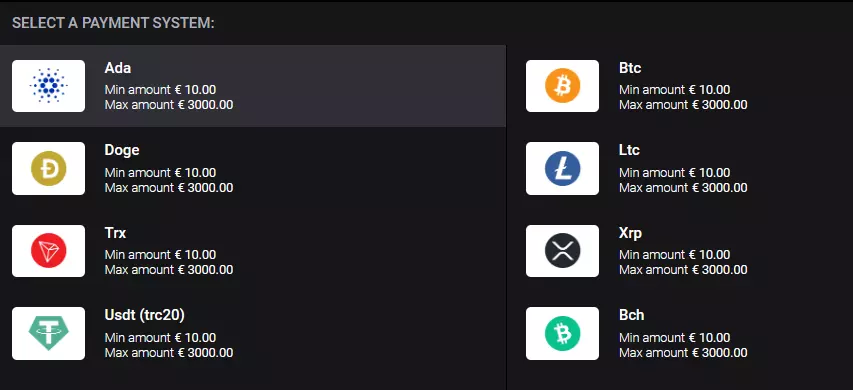Click the orange Bitcoin Btc logo
The width and height of the screenshot is (853, 390).
[x=563, y=86]
